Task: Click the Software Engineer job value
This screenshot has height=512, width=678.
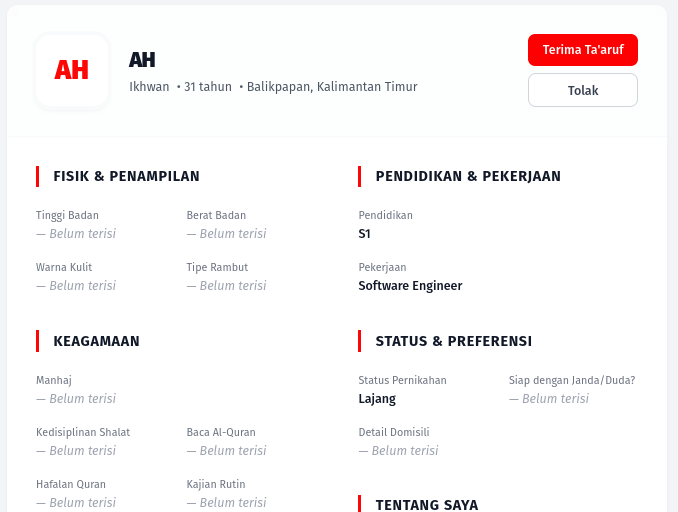Action: tap(410, 286)
